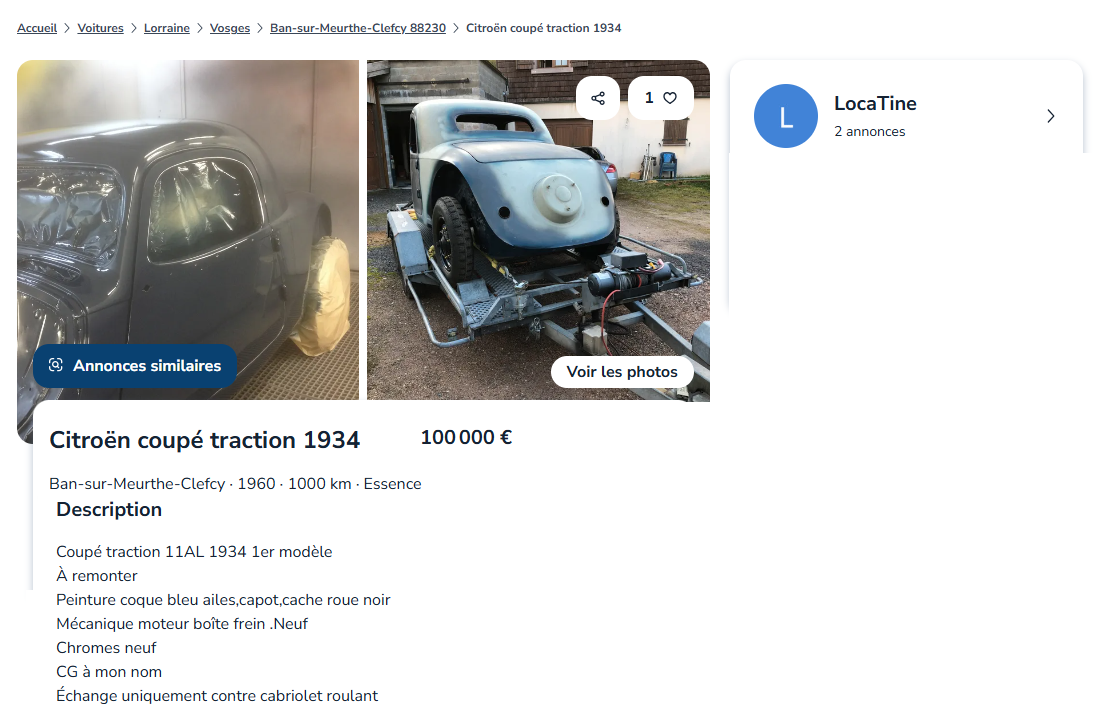The width and height of the screenshot is (1100, 712).
Task: Click the share icon on the photo
Action: [598, 98]
